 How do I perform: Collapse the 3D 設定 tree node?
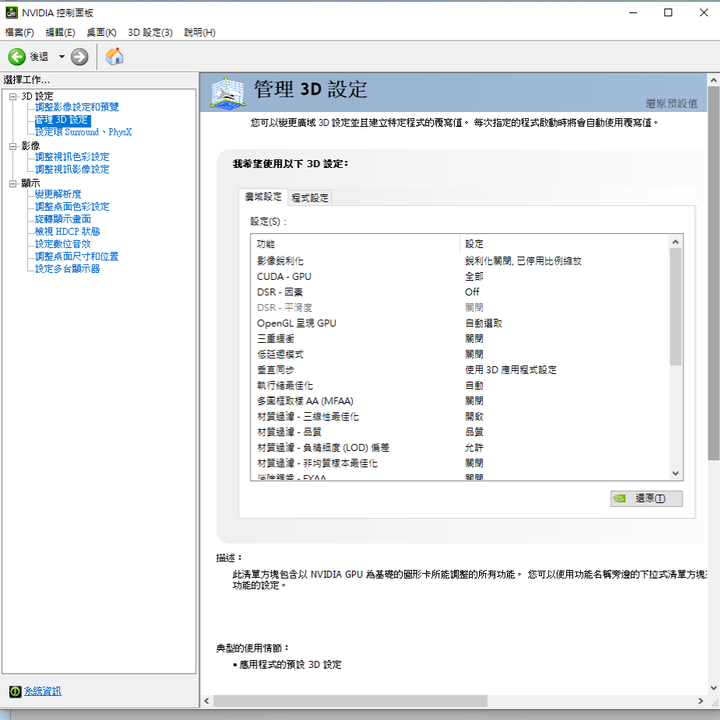pyautogui.click(x=13, y=96)
